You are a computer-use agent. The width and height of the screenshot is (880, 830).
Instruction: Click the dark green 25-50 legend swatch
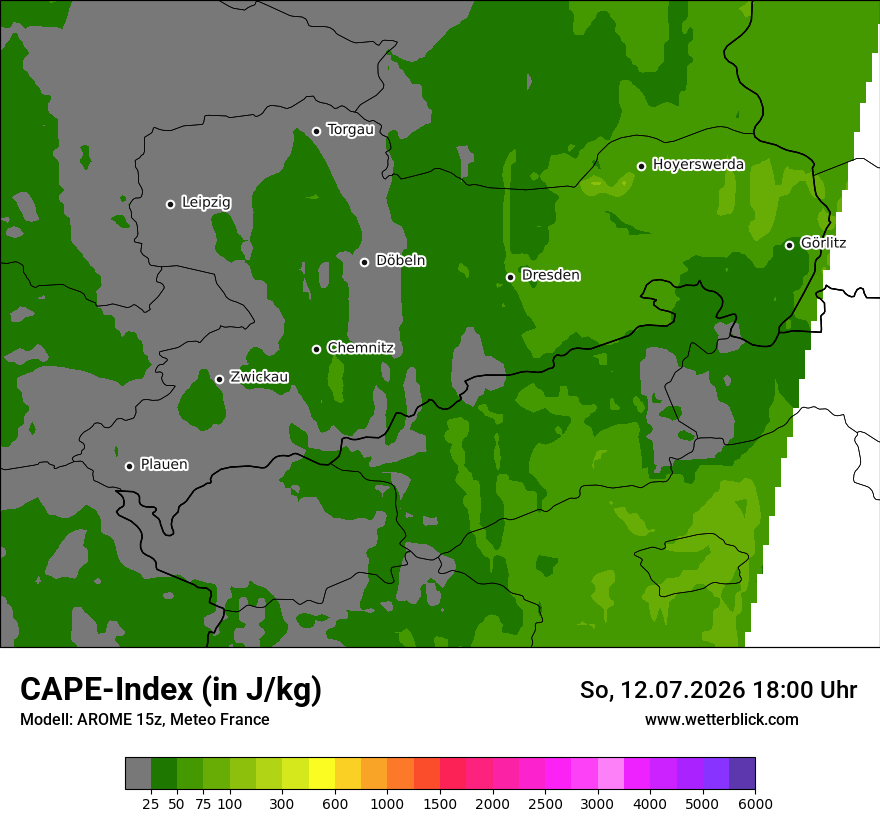164,773
